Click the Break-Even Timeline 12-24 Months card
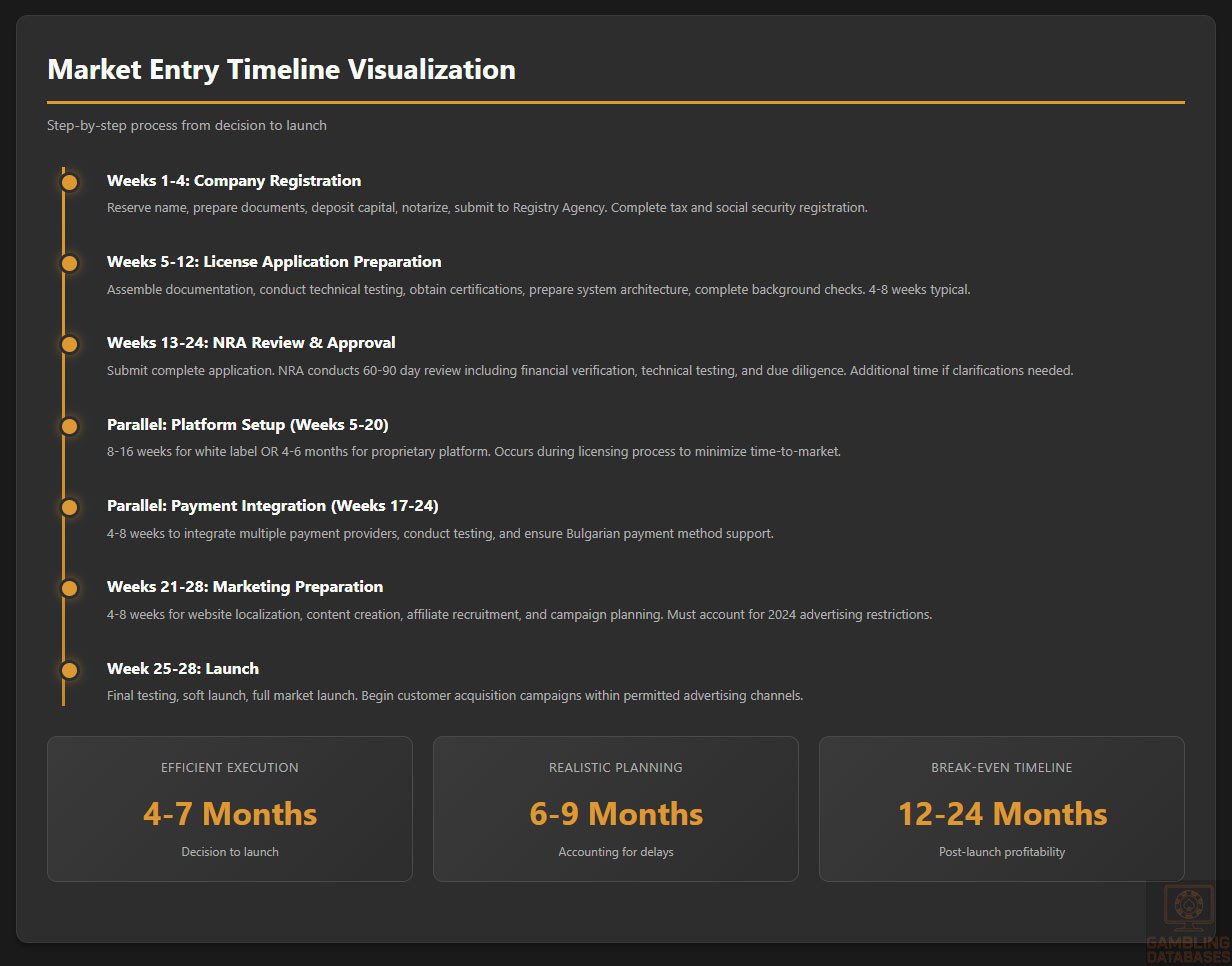1232x966 pixels. point(1002,809)
